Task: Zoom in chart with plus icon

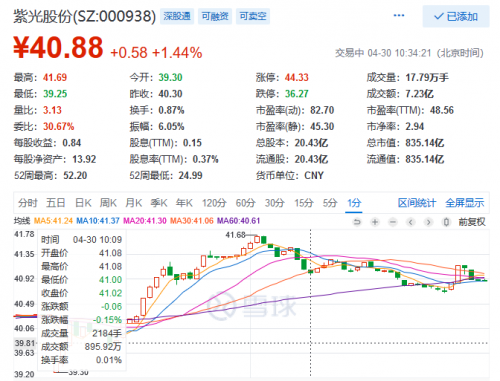Action: pos(375,222)
